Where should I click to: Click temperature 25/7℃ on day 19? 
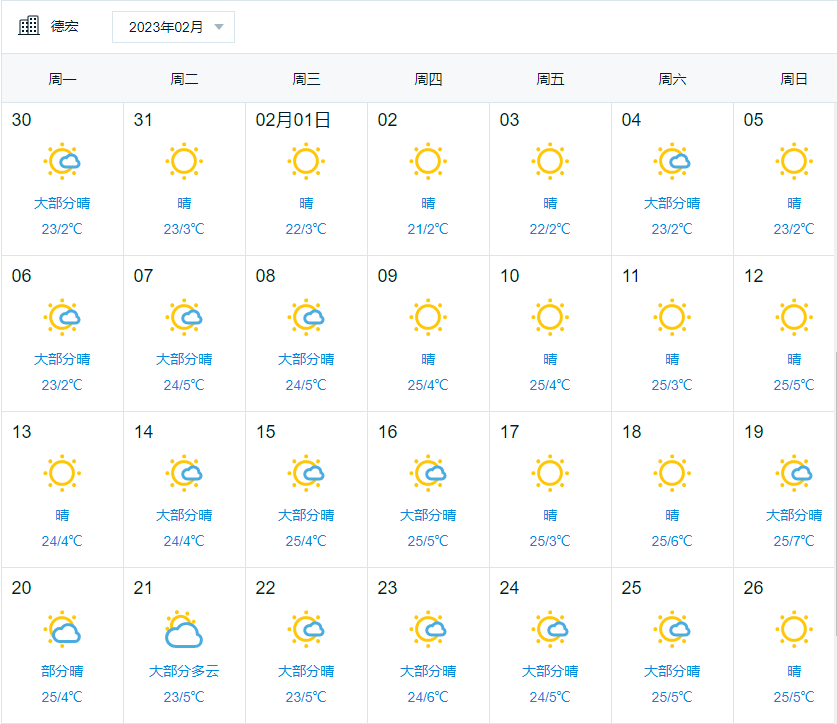[x=794, y=541]
